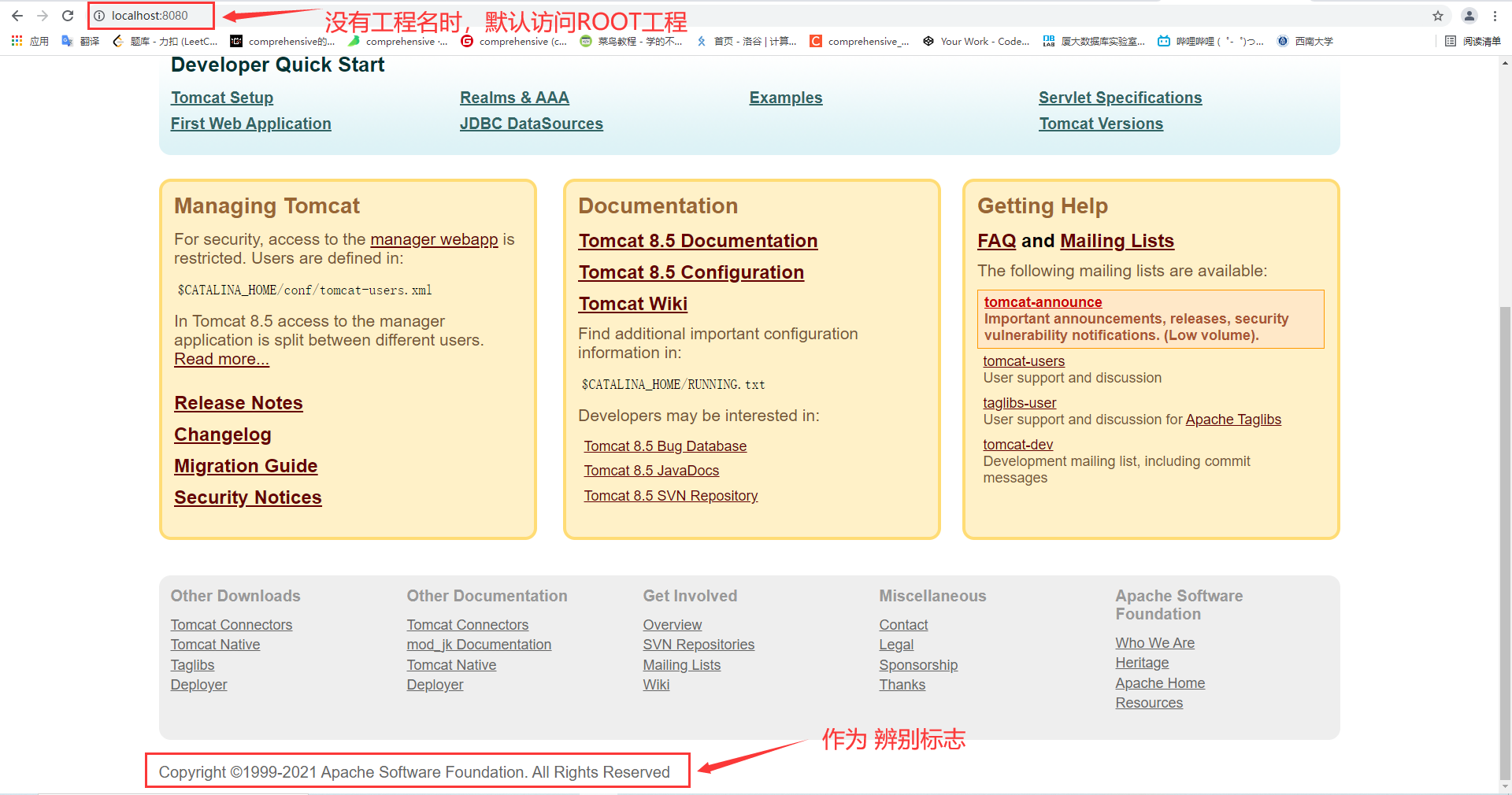
Task: Reload the localhost:8080 page
Action: [x=68, y=16]
